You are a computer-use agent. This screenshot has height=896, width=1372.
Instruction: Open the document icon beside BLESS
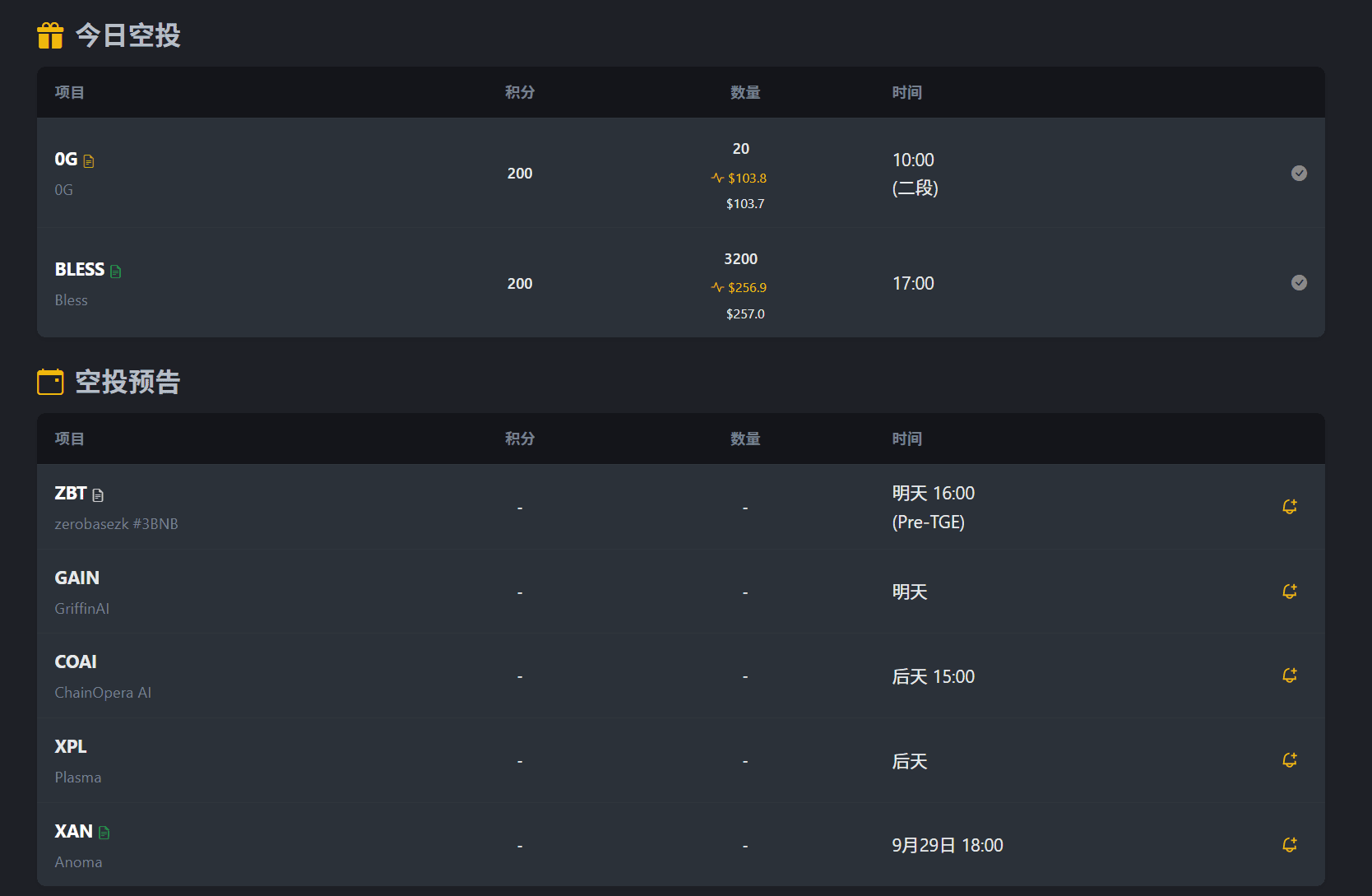tap(116, 272)
